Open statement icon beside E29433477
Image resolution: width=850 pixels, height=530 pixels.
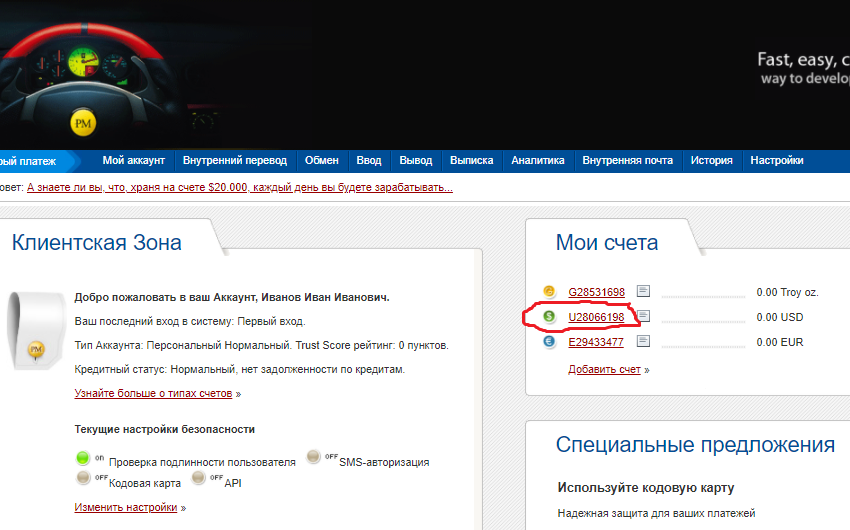[644, 342]
